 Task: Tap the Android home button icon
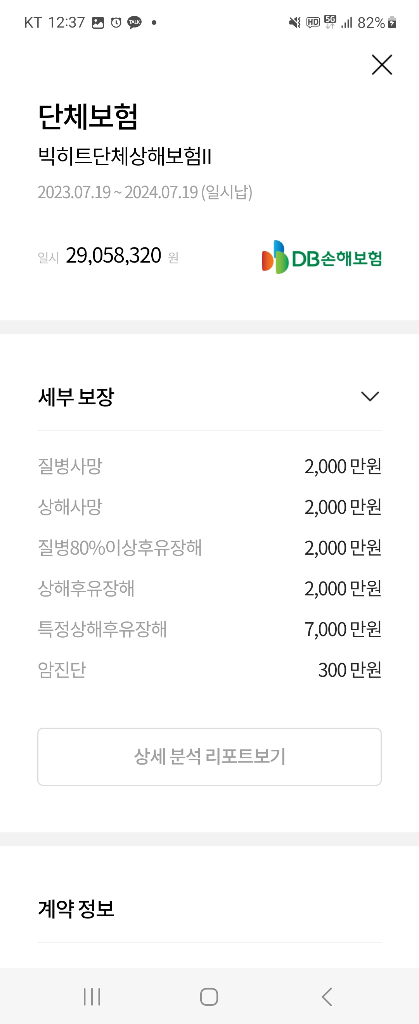click(209, 996)
